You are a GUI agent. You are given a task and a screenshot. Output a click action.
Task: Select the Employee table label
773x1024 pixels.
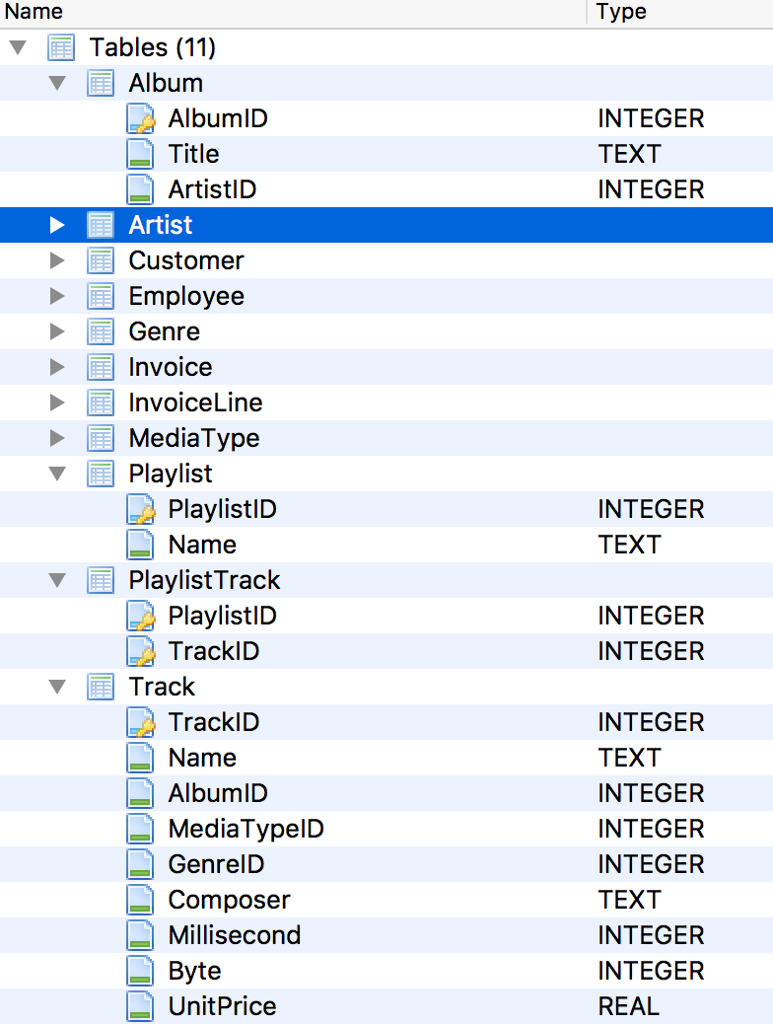[x=186, y=297]
